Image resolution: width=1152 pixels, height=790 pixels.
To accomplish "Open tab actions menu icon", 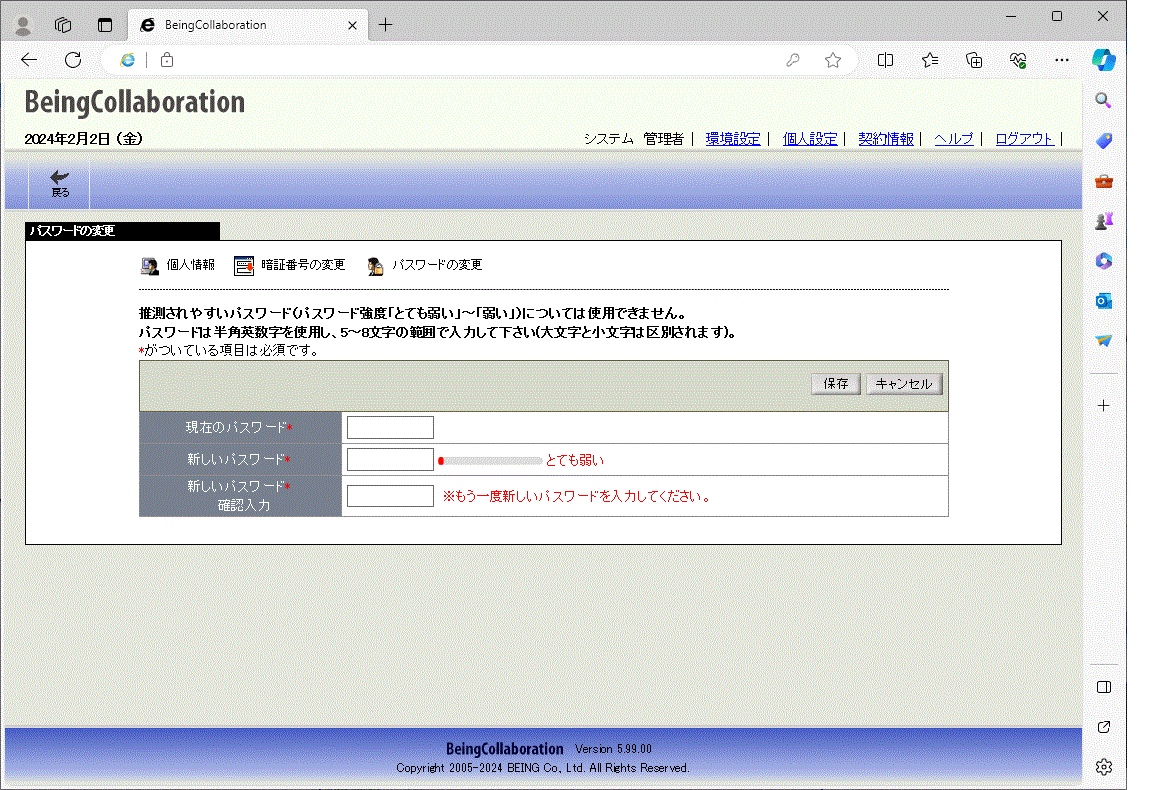I will point(105,25).
